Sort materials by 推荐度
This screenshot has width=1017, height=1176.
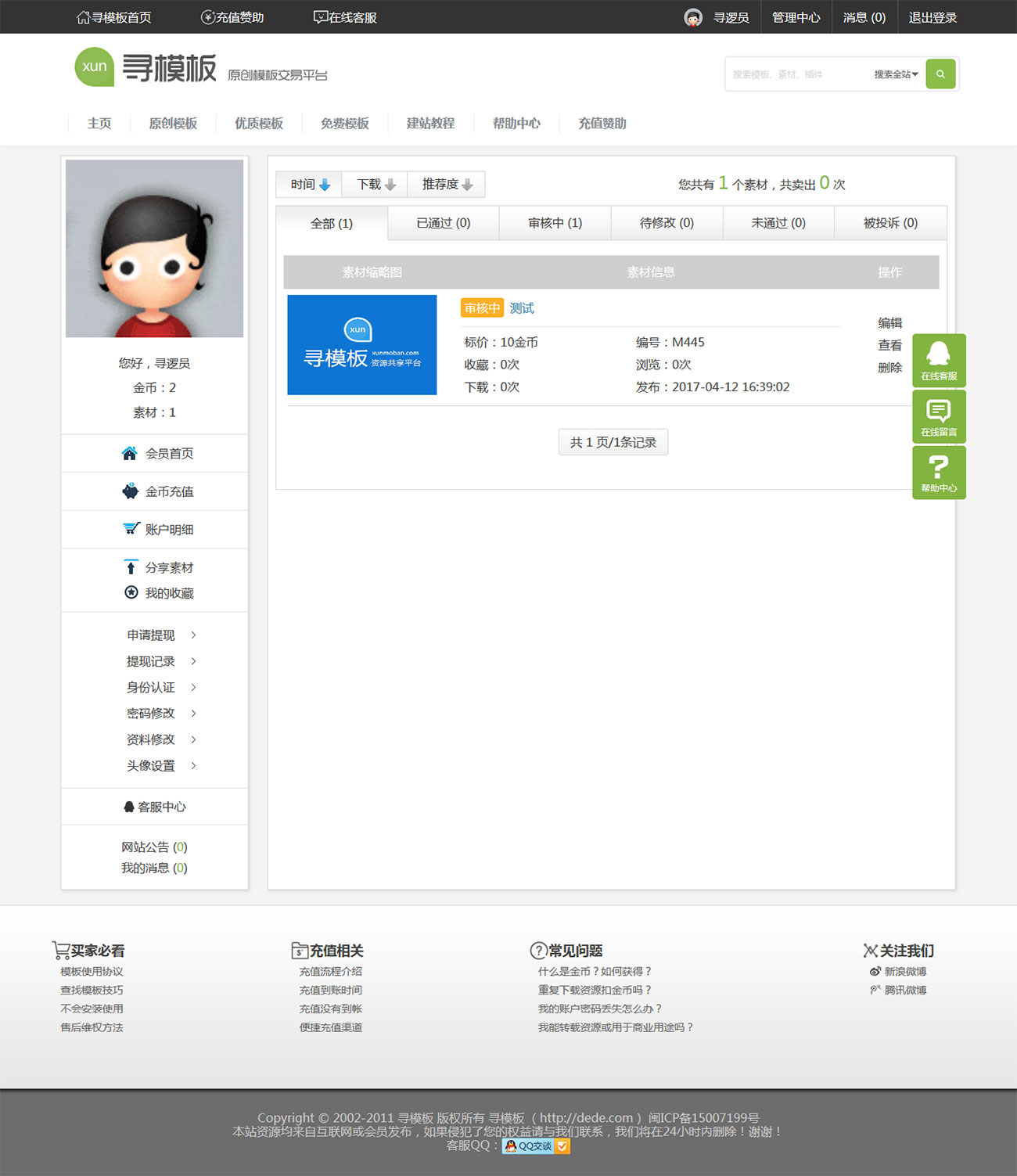click(447, 185)
